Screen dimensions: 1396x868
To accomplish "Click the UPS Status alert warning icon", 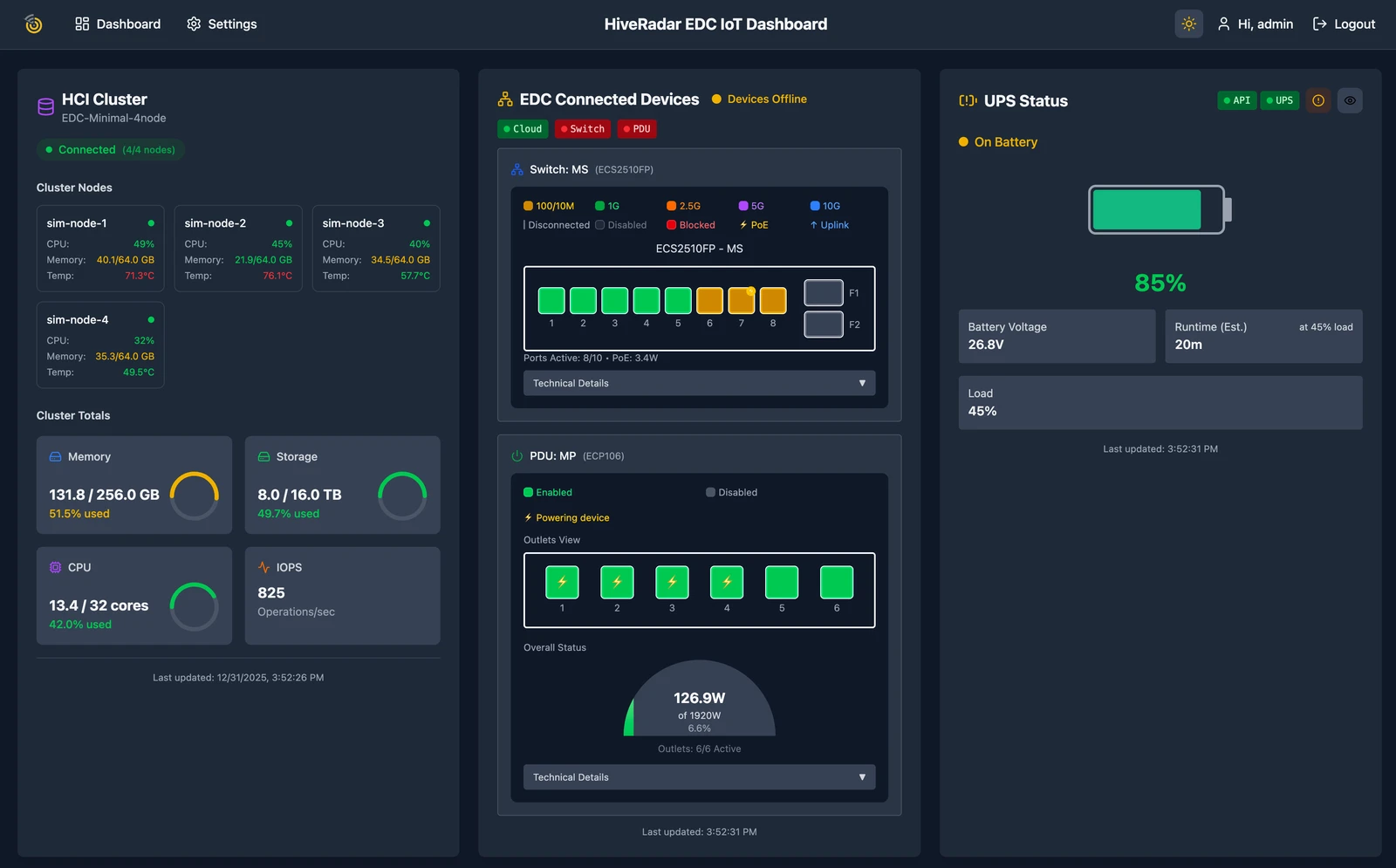I will (1317, 100).
